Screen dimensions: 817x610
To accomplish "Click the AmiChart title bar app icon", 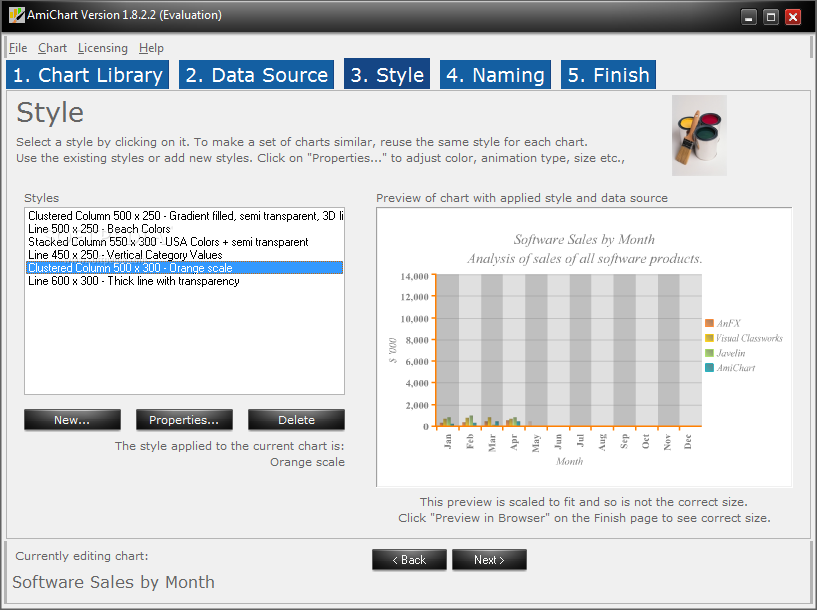I will pos(17,15).
